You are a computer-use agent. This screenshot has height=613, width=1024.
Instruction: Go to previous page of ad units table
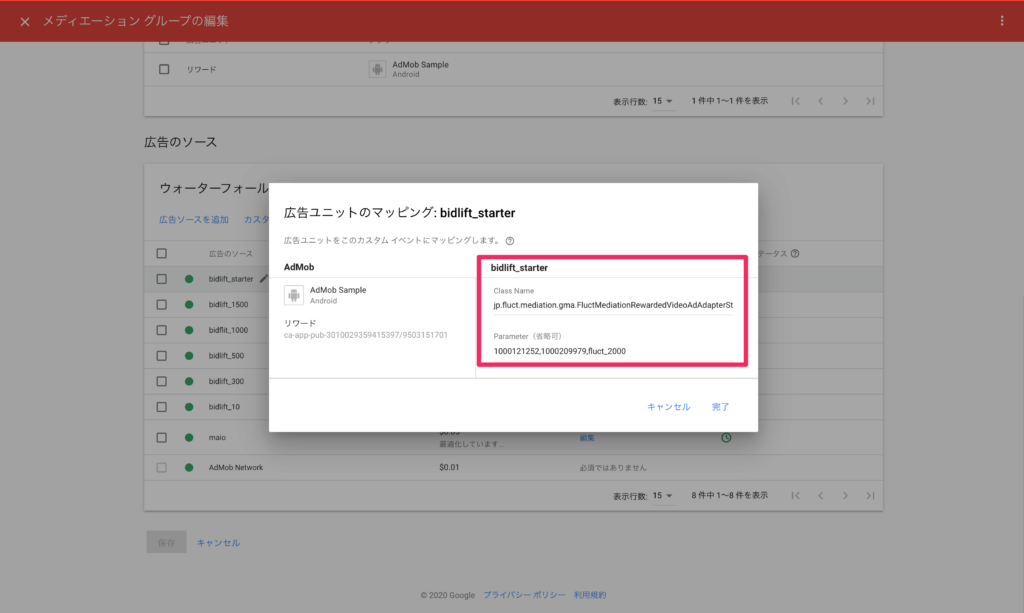(x=820, y=101)
